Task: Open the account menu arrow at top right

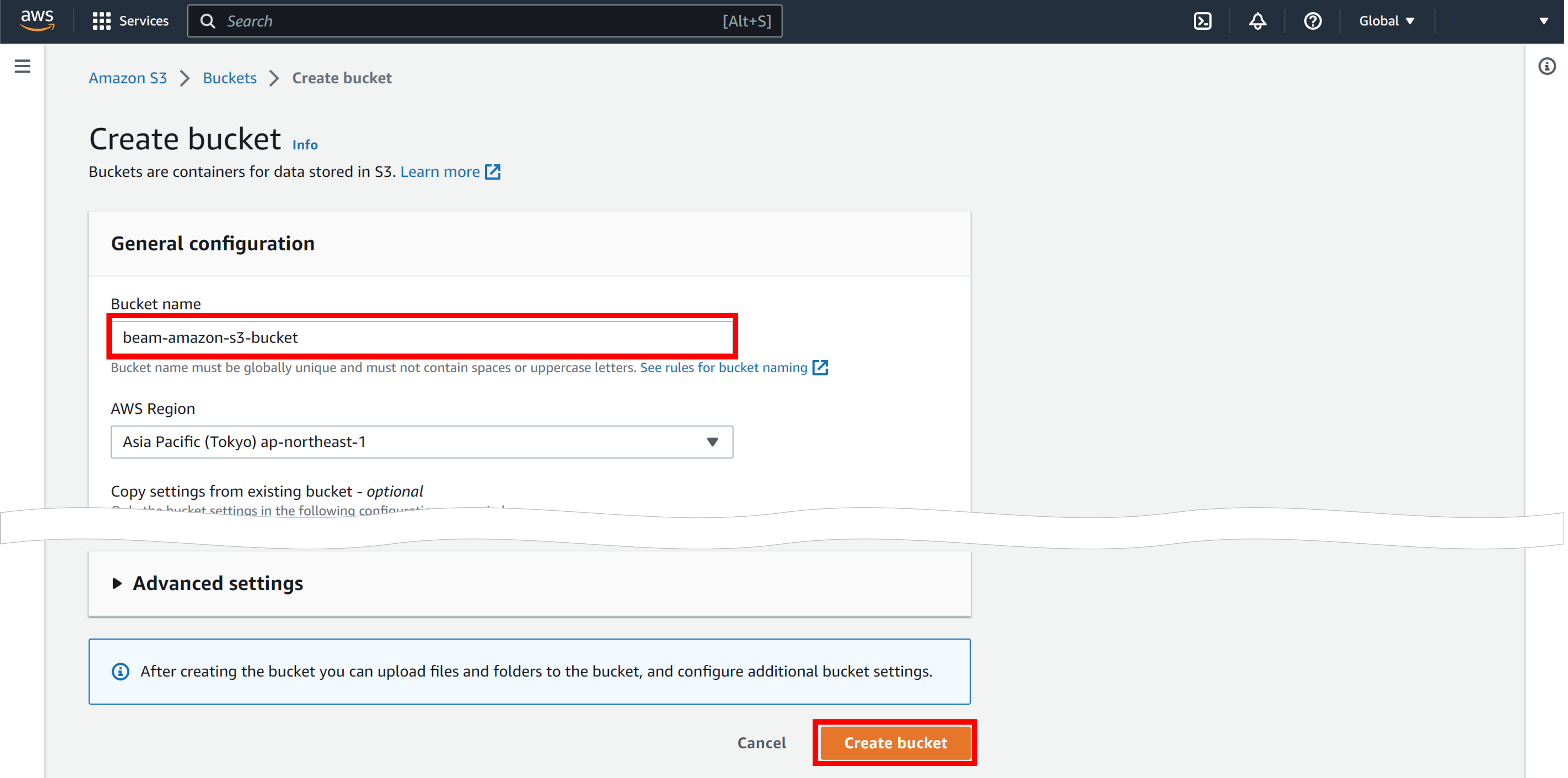Action: point(1543,21)
